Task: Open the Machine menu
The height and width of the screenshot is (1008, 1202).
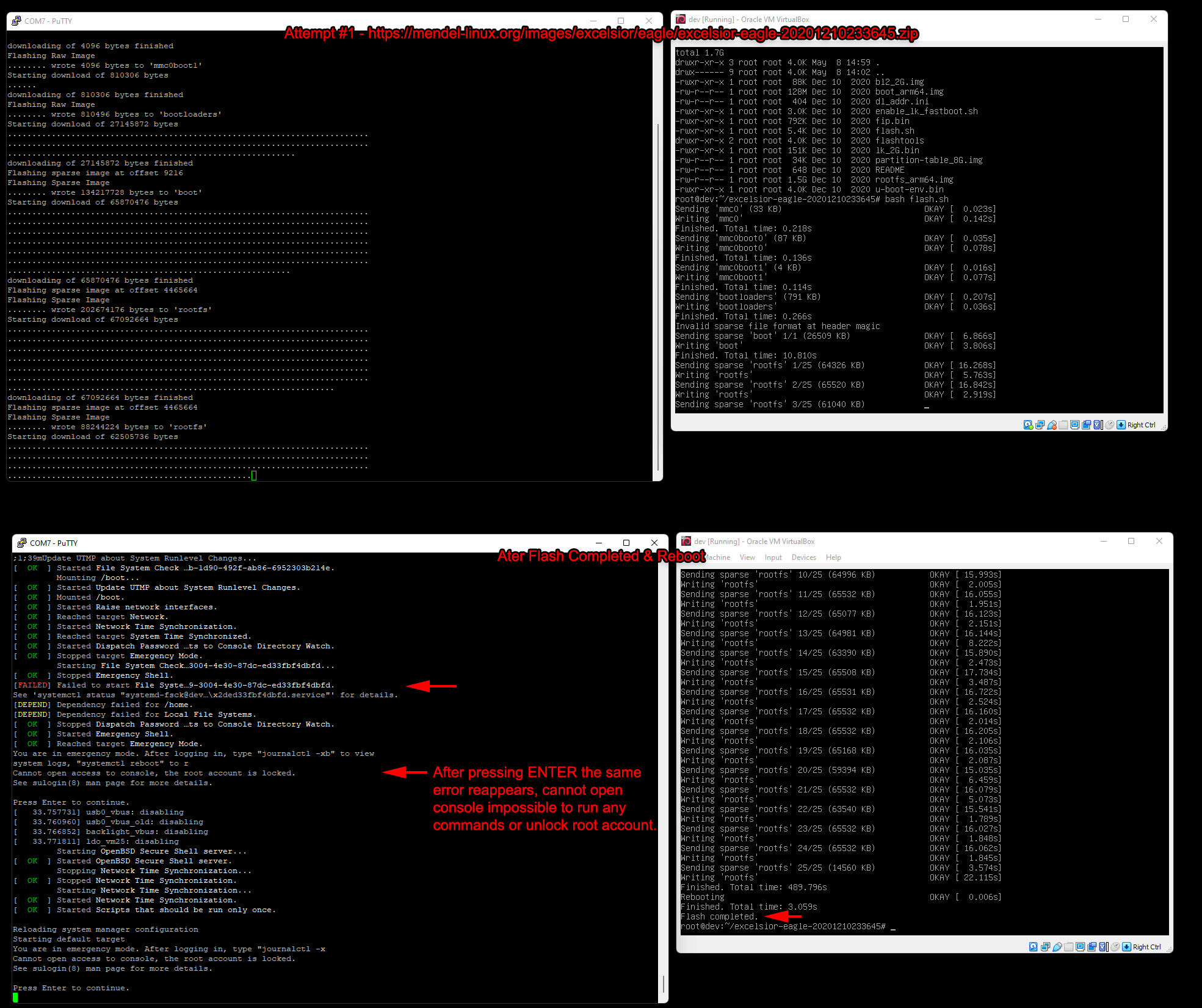Action: (718, 557)
